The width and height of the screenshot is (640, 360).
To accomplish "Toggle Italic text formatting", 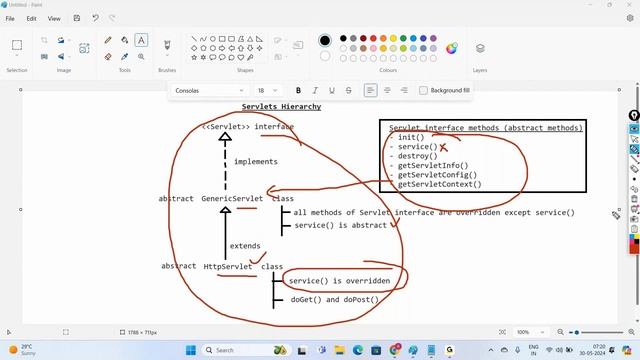I will 315,91.
